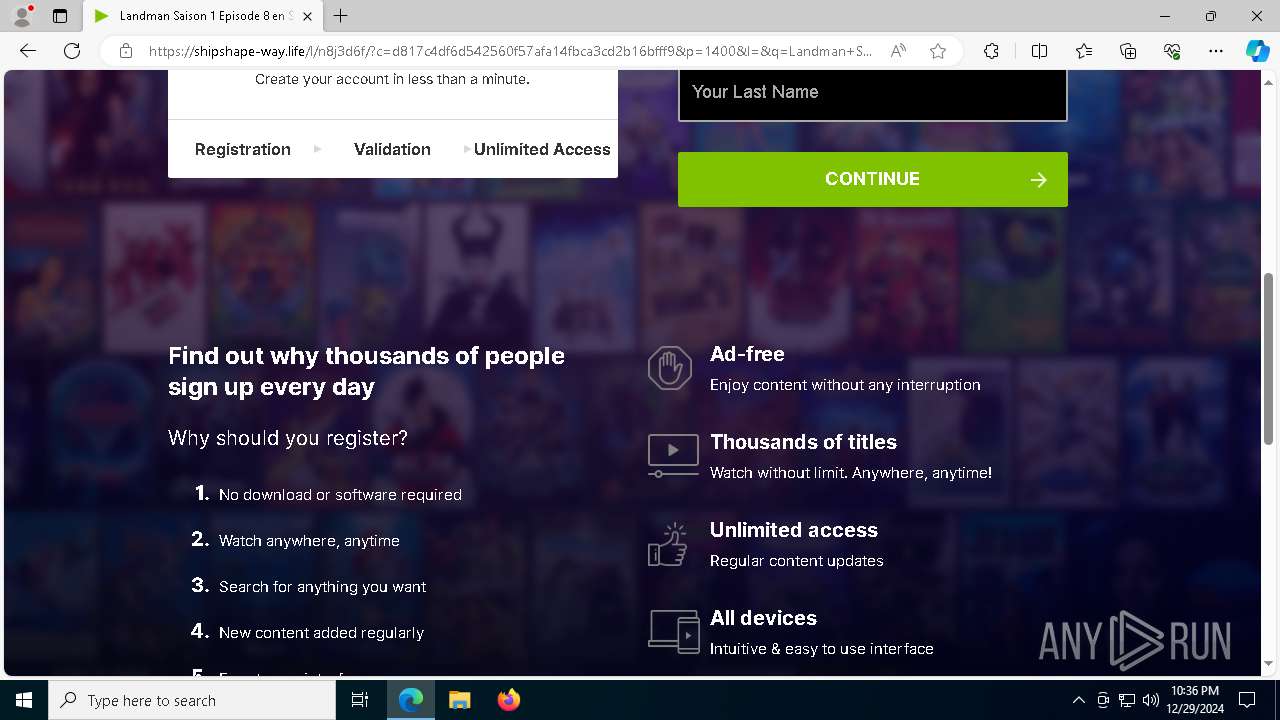Screen dimensions: 1280x720
Task: Open Browser essentials icon
Action: click(1172, 51)
